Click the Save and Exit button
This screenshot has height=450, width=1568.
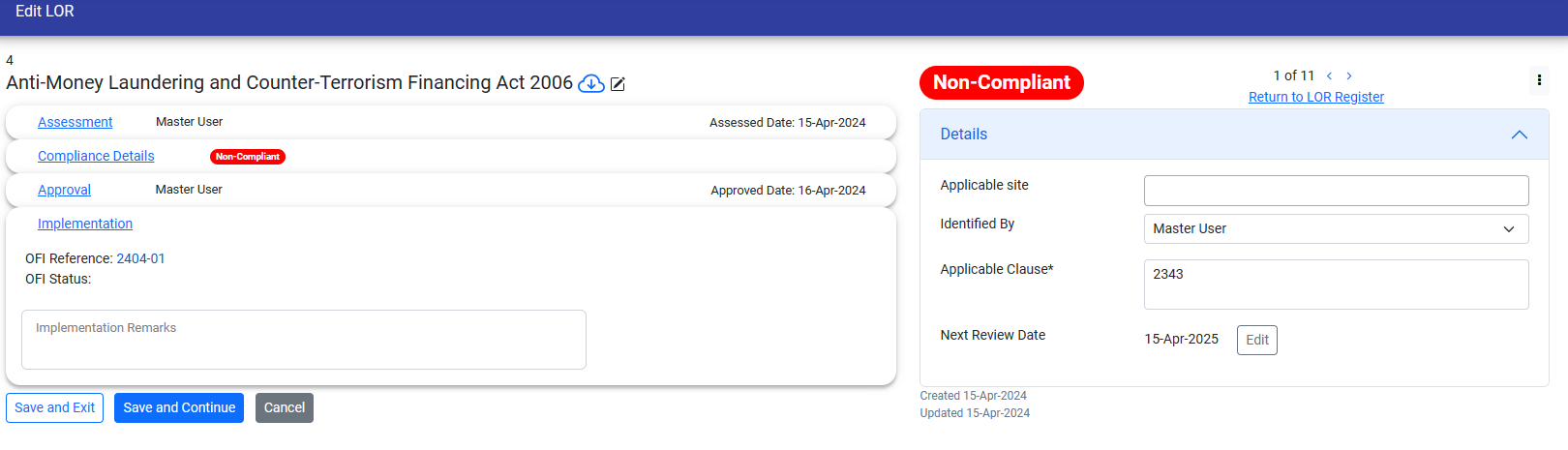click(x=54, y=407)
